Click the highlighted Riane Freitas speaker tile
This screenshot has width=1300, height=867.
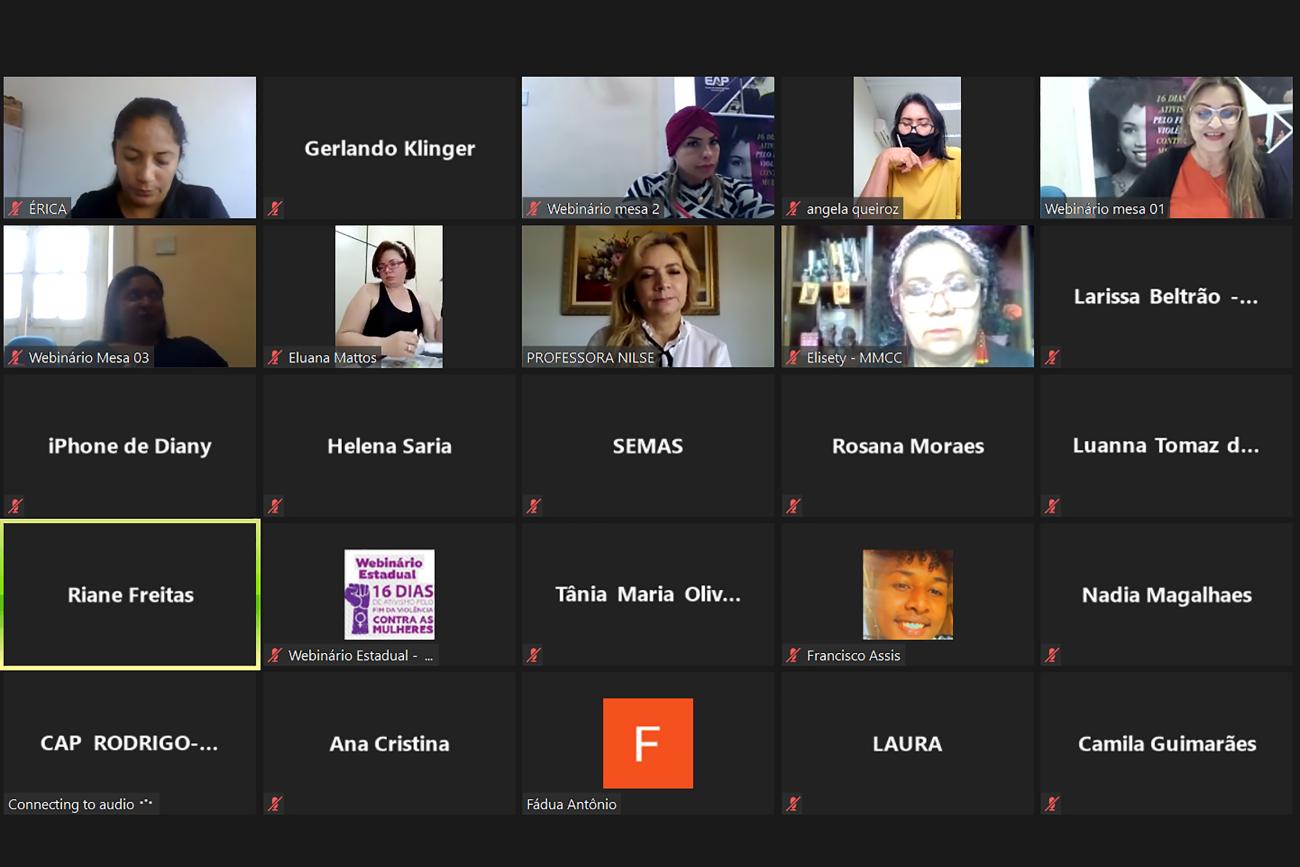tap(130, 594)
